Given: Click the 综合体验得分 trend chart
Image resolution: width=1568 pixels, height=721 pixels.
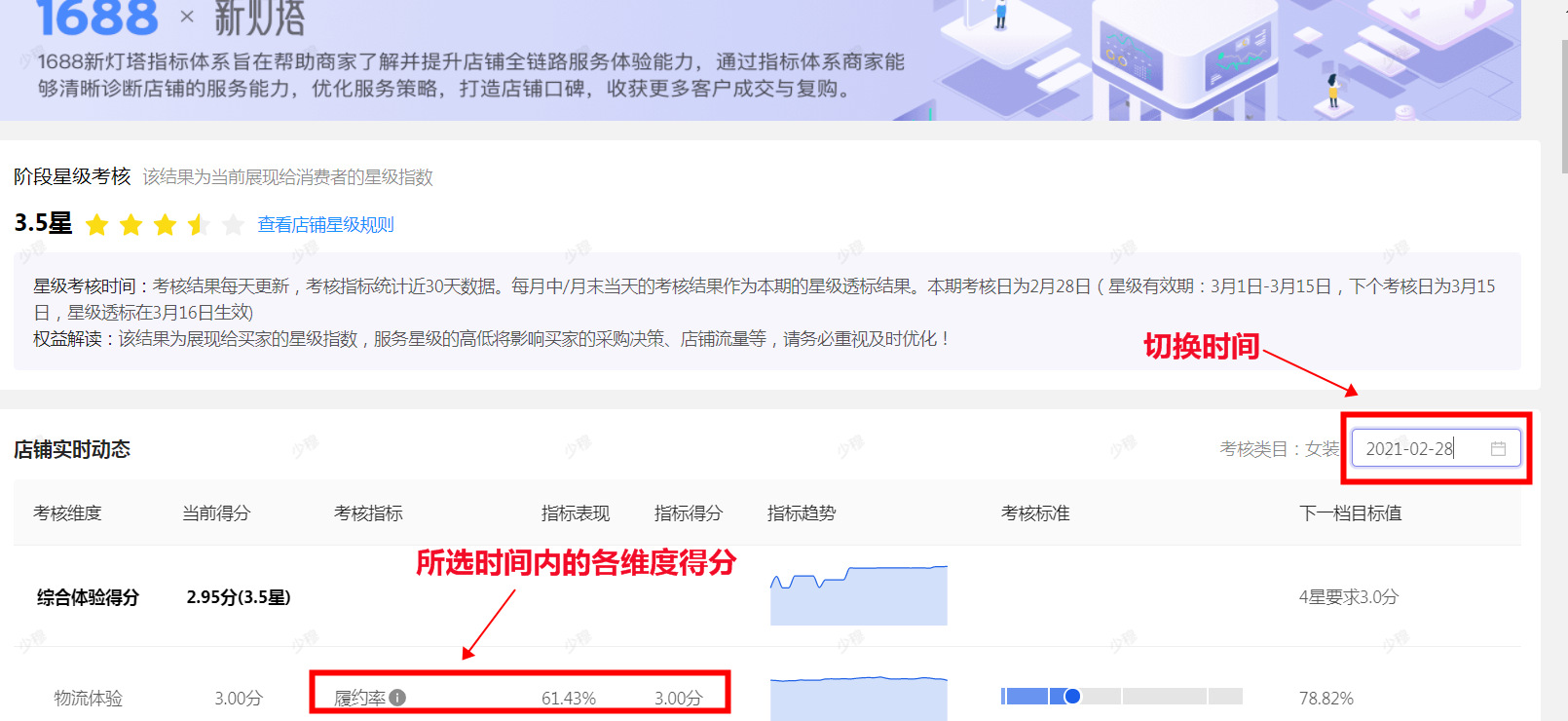Looking at the screenshot, I should [x=858, y=595].
